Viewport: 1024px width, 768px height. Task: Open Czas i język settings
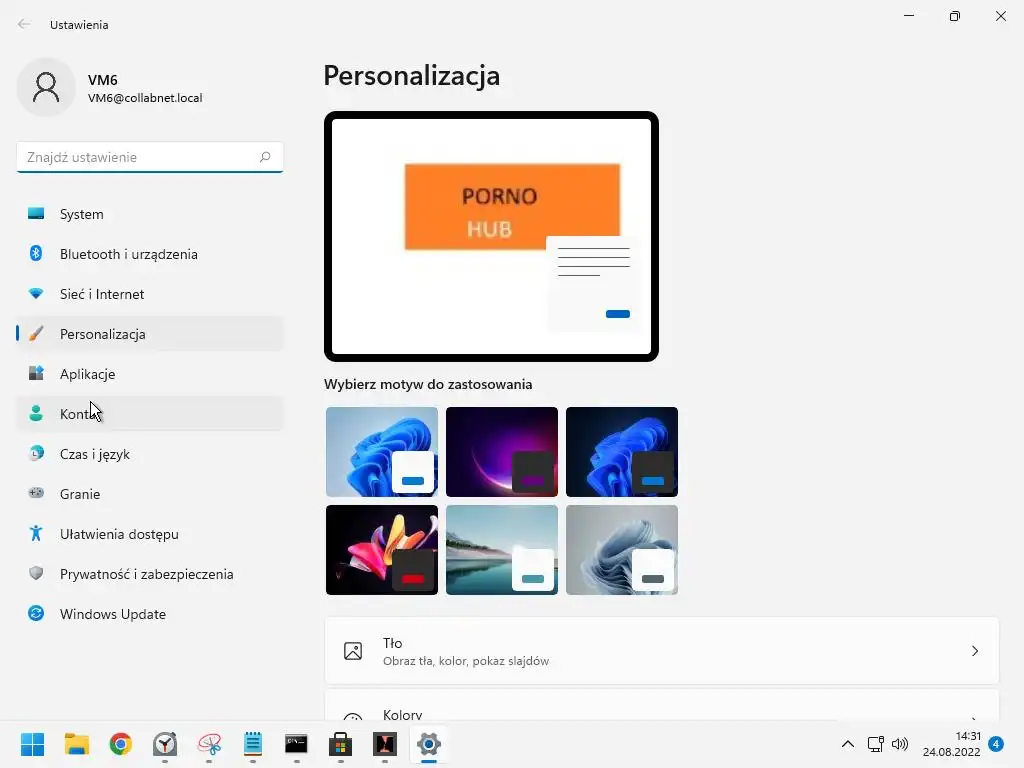click(x=150, y=454)
